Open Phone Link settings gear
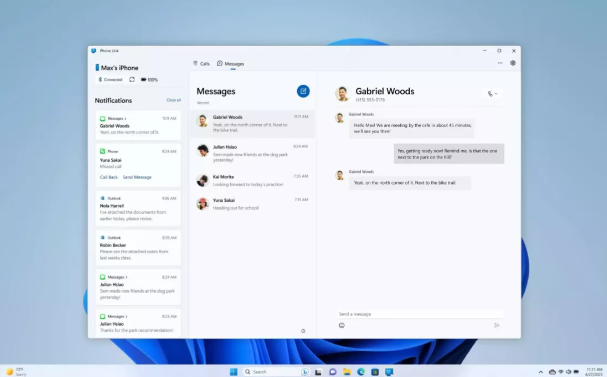 coord(513,63)
